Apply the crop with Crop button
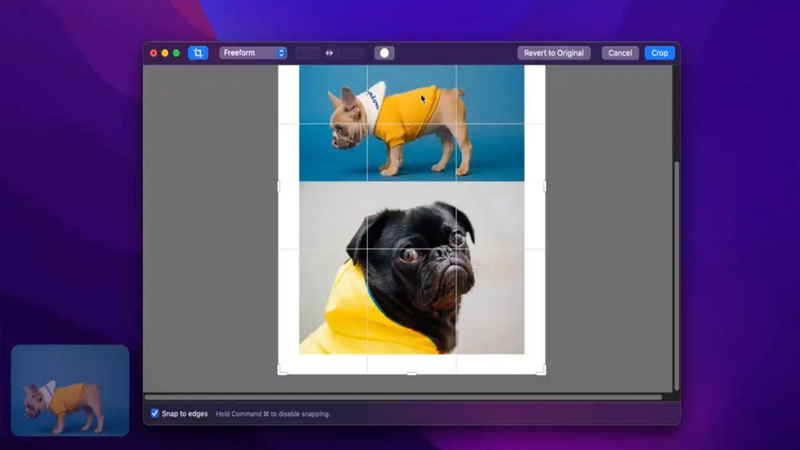The width and height of the screenshot is (800, 450). pyautogui.click(x=660, y=53)
